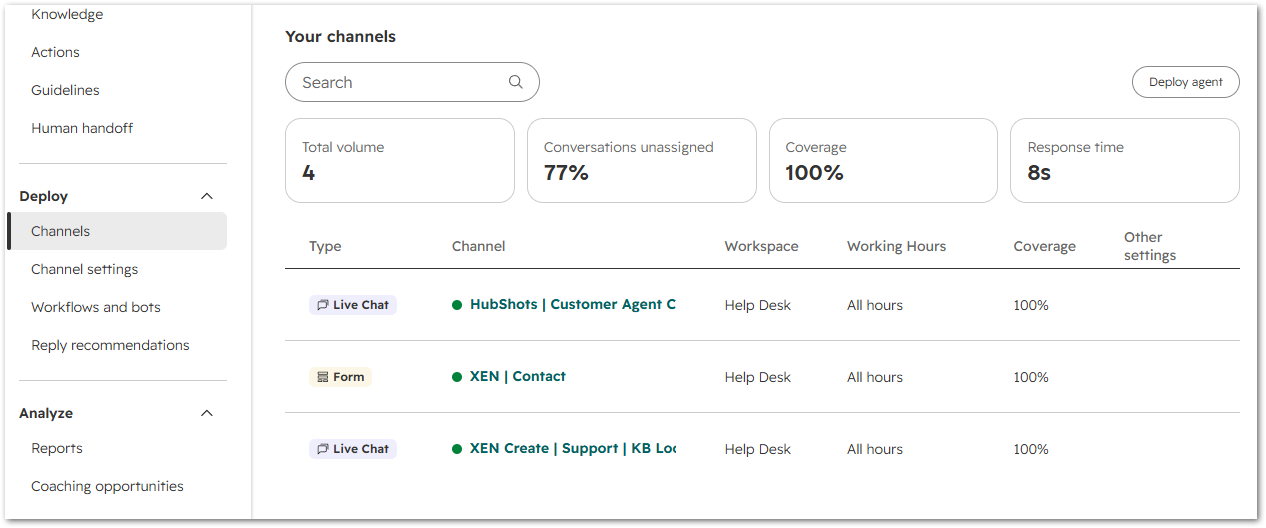
Task: Click the Channel column header
Action: point(479,246)
